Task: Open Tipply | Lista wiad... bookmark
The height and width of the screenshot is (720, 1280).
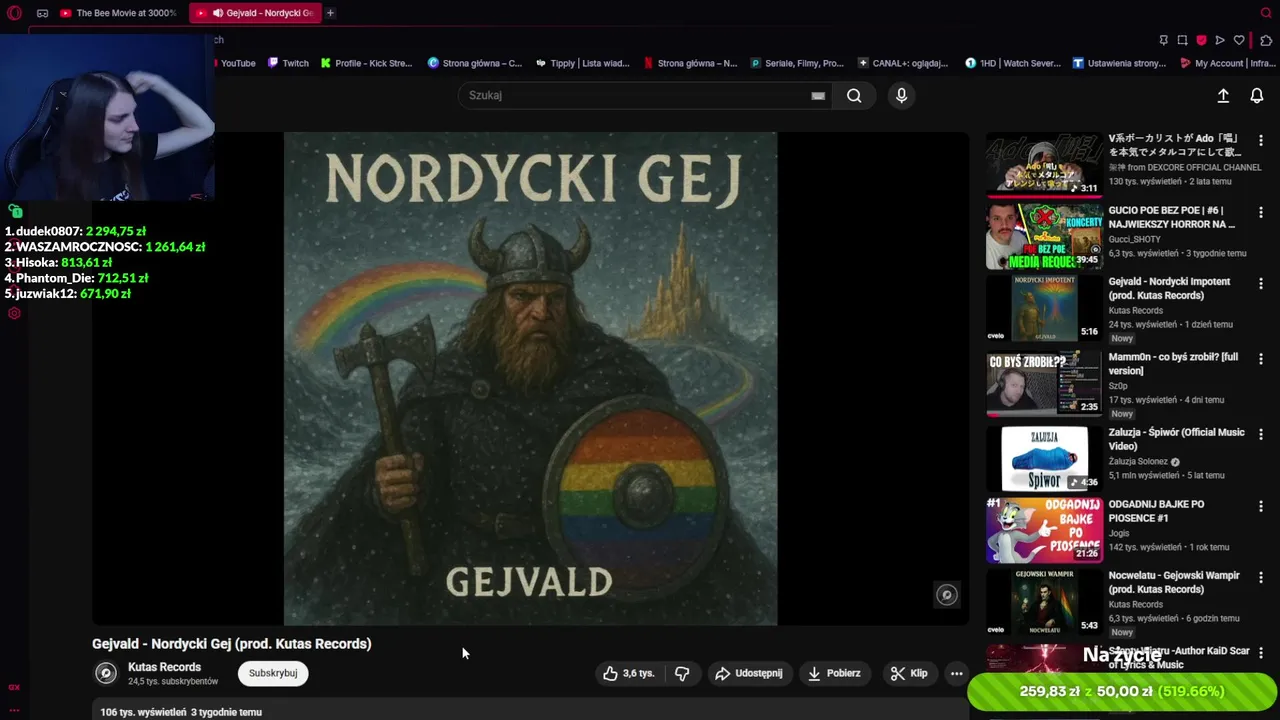Action: pyautogui.click(x=582, y=63)
